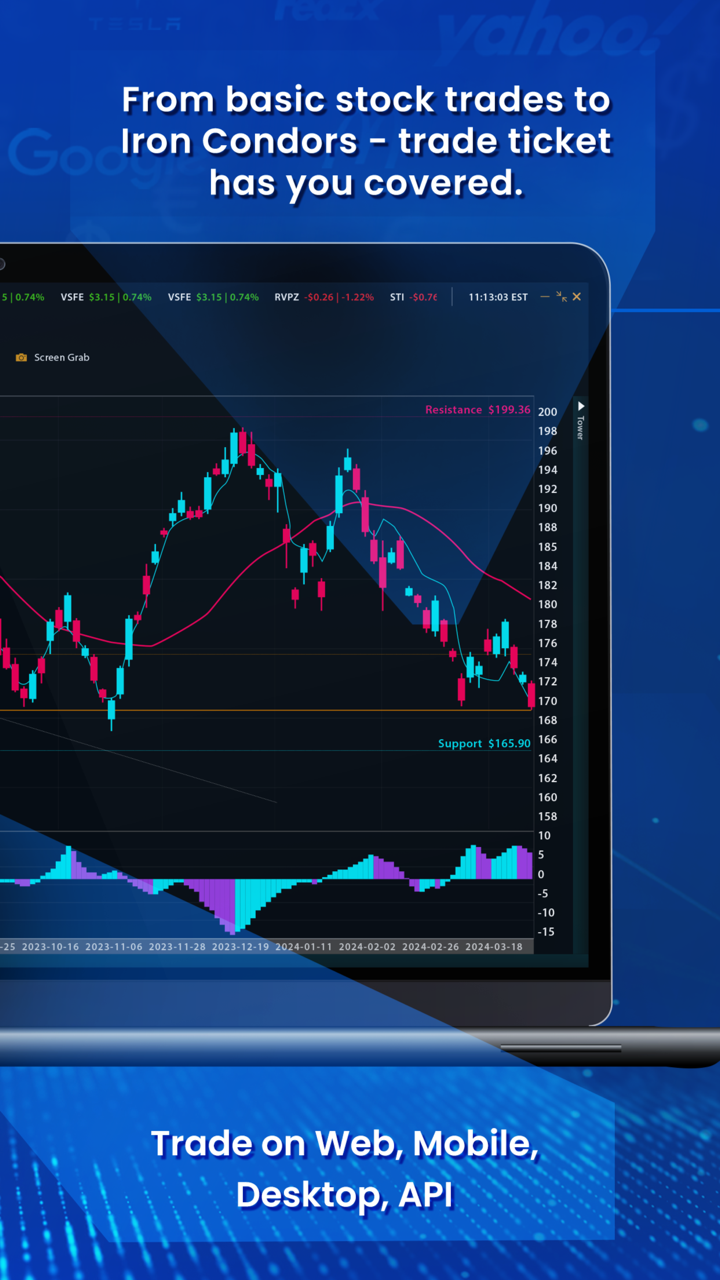Viewport: 720px width, 1280px height.
Task: Click the 2024-01-11 date on time axis
Action: point(303,946)
